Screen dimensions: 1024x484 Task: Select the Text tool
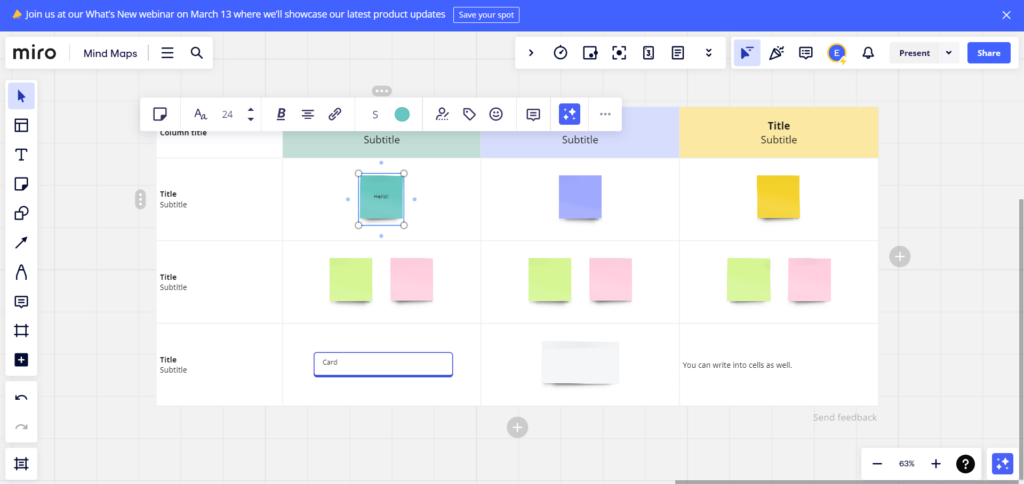point(21,155)
